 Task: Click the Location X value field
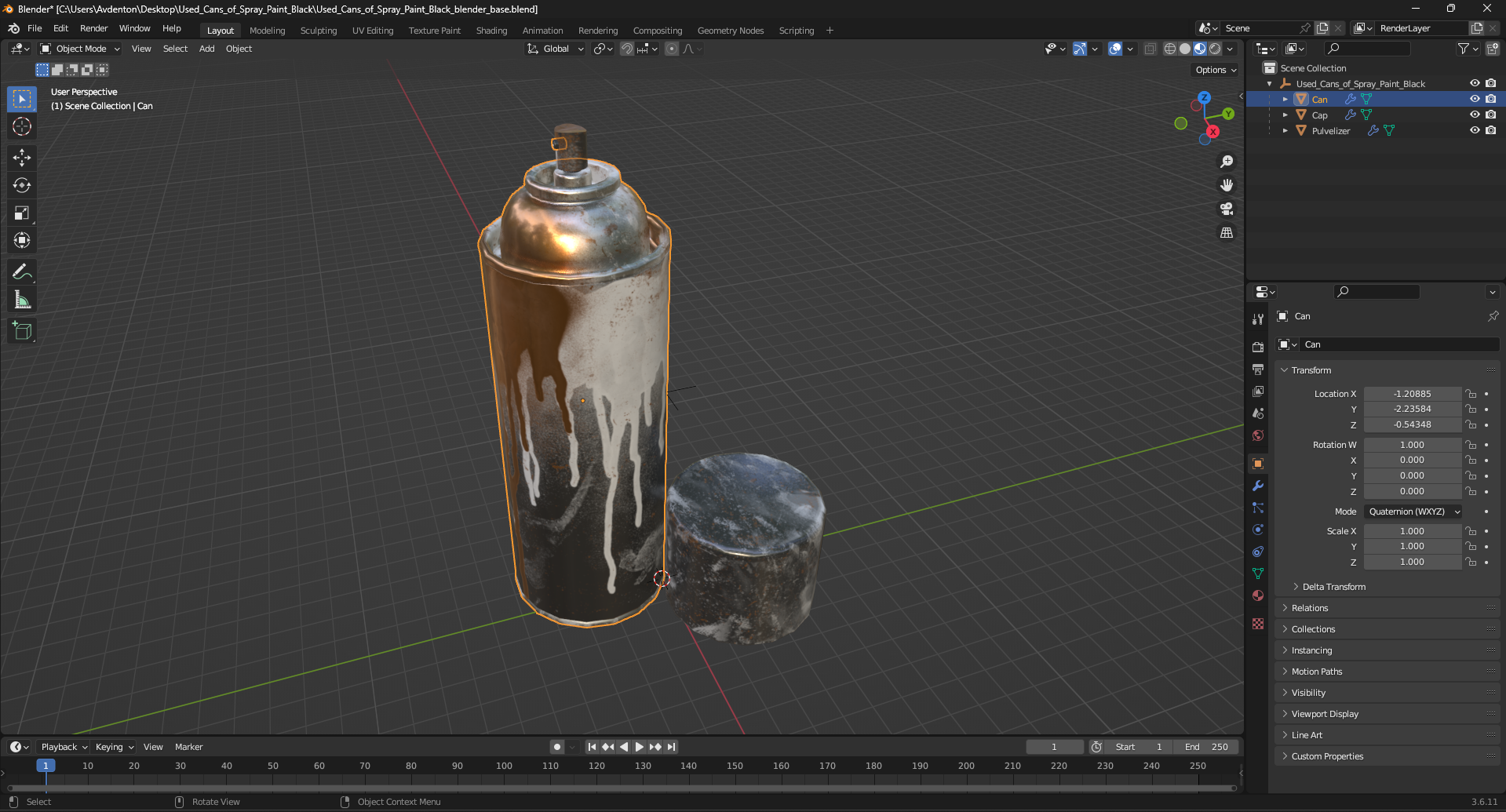click(x=1412, y=394)
